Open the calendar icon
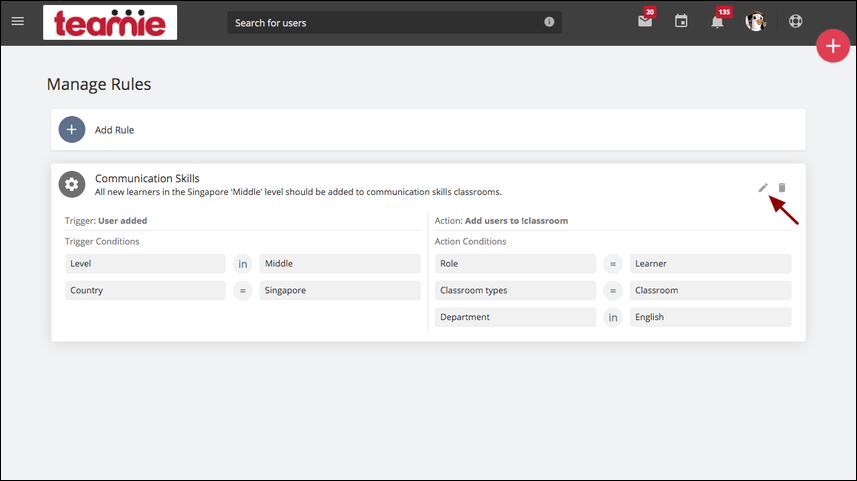 coord(681,21)
